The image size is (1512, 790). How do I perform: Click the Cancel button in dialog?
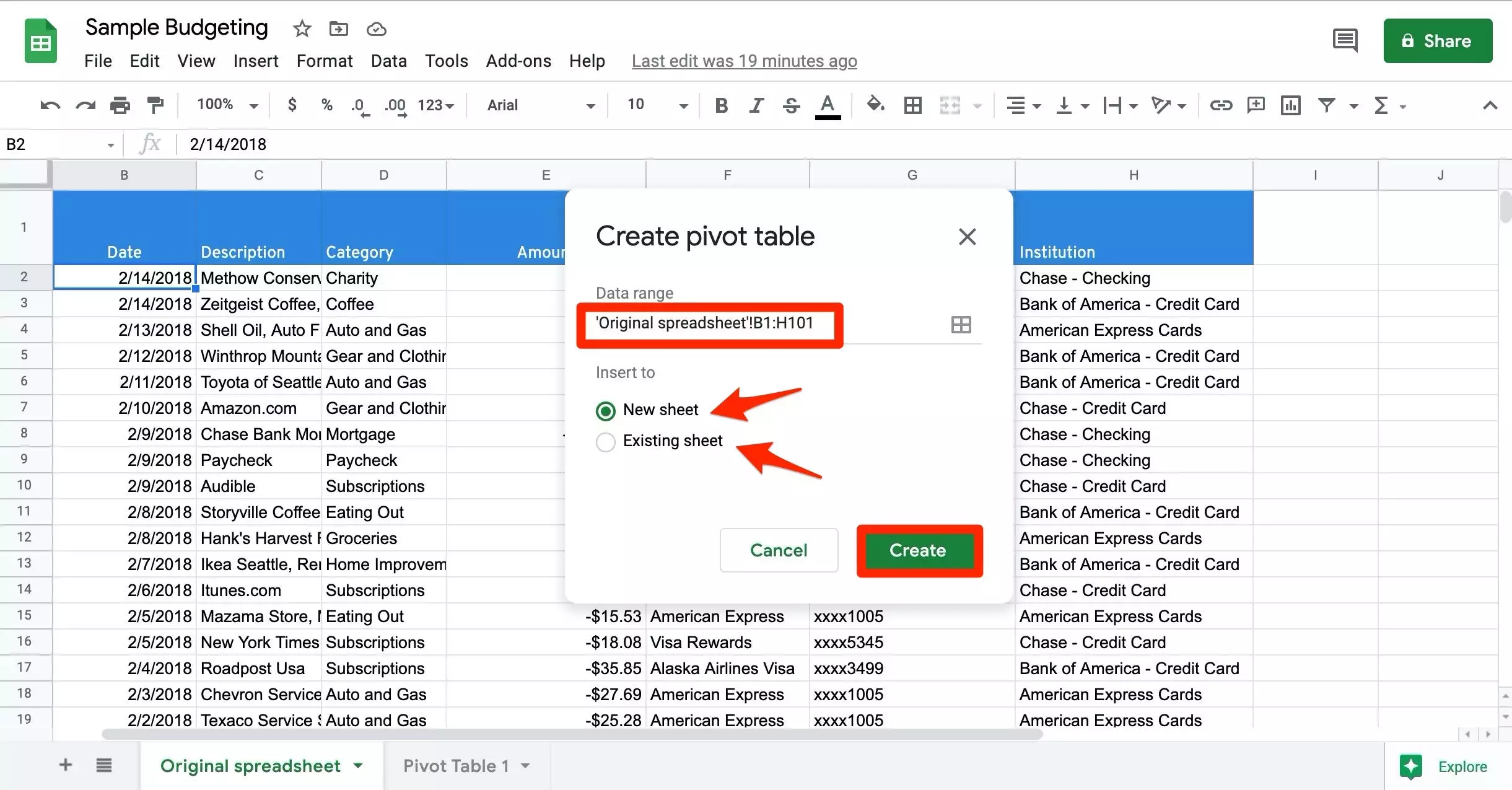(x=779, y=550)
